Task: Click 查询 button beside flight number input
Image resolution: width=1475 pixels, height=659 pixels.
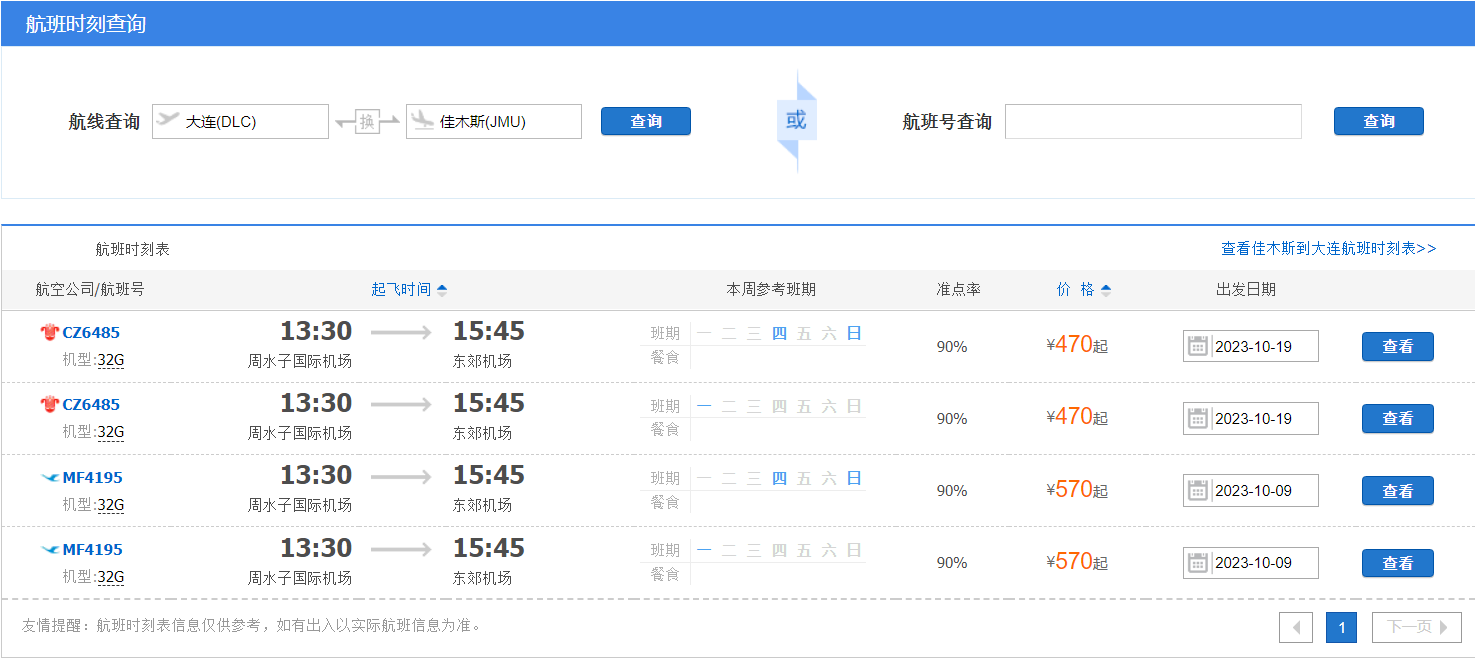Action: [1379, 121]
